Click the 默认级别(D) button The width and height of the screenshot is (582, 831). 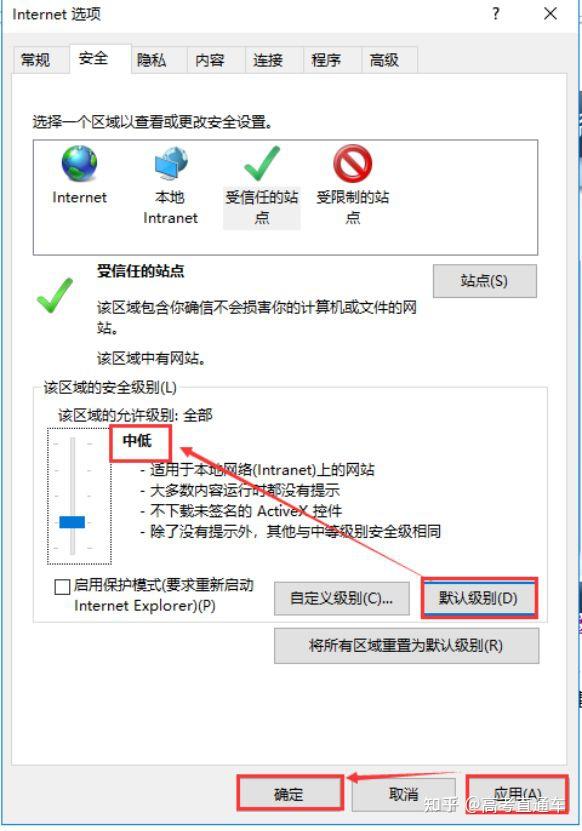click(479, 598)
